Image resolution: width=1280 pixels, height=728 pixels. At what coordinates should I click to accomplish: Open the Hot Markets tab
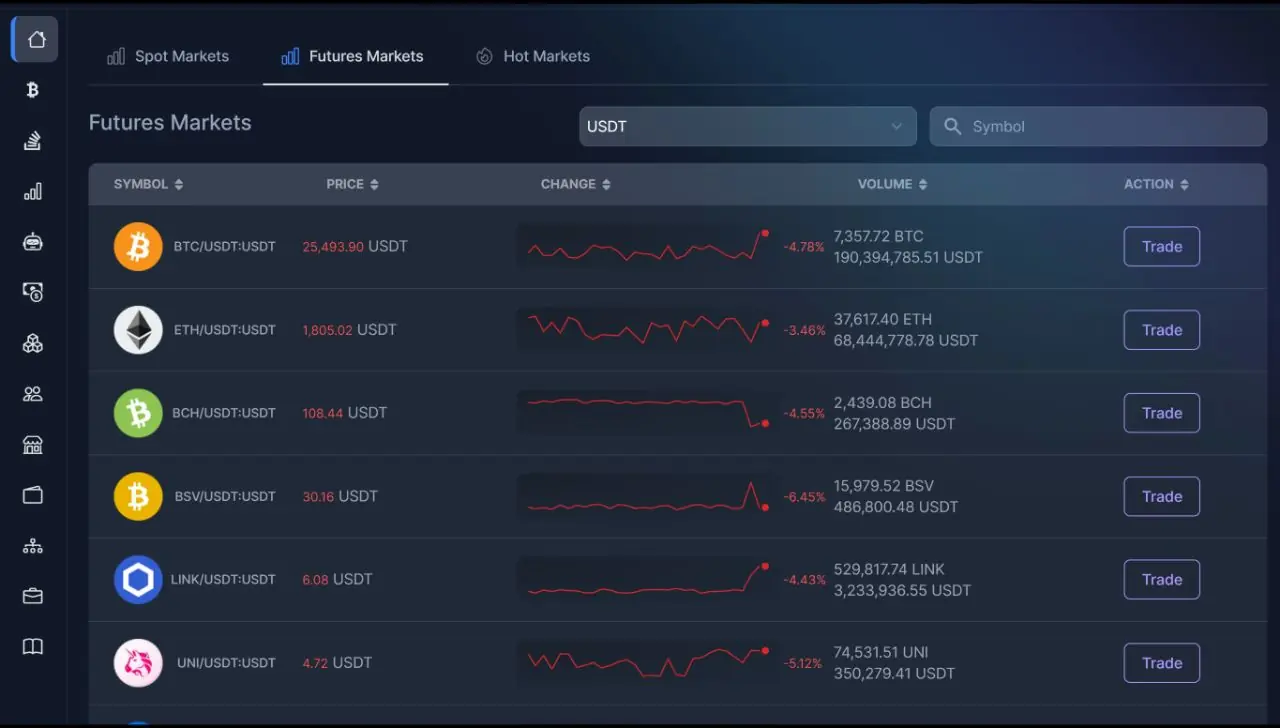click(x=533, y=56)
